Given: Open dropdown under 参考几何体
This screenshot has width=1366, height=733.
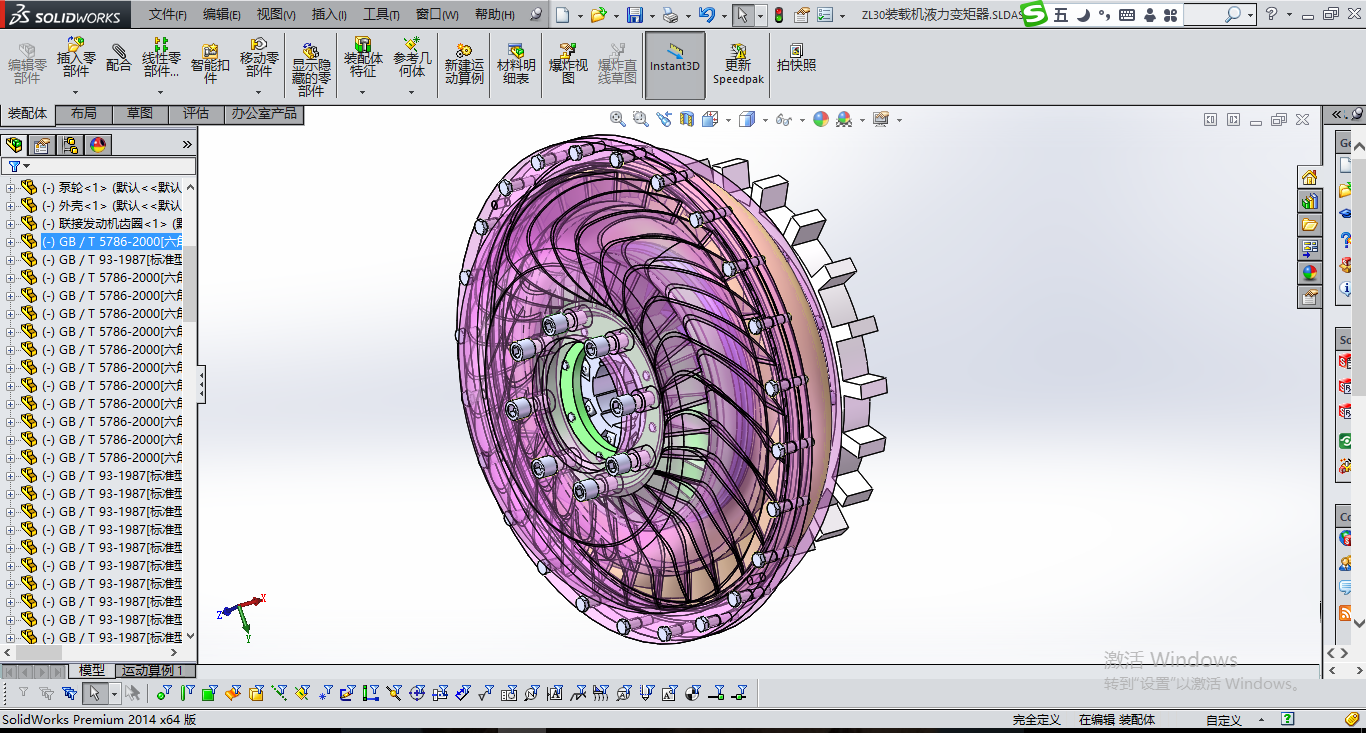Looking at the screenshot, I should pos(412,92).
